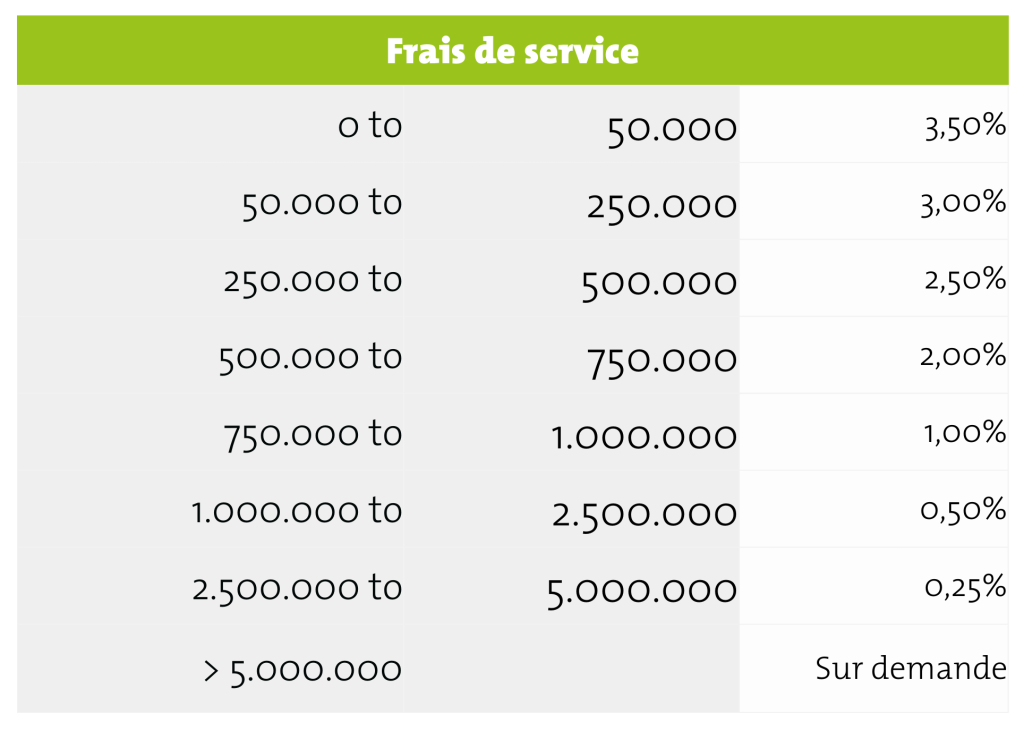Click the 'Sur demande' cell
Screen dimensions: 1024x731
tap(911, 667)
